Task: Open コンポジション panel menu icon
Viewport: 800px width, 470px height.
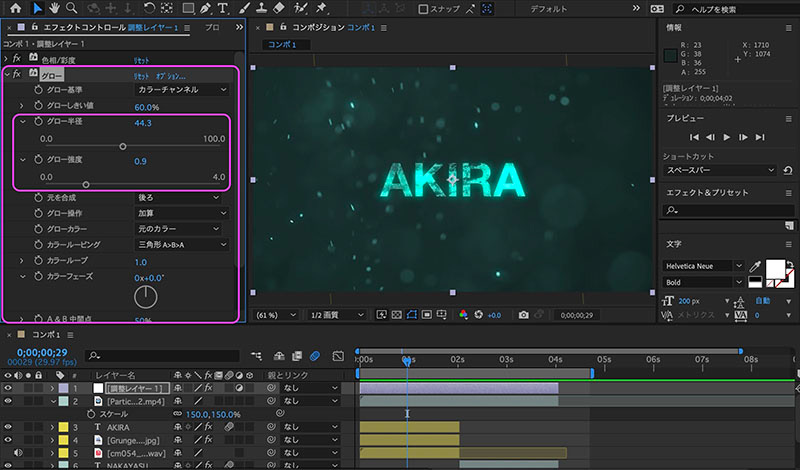Action: [x=384, y=28]
